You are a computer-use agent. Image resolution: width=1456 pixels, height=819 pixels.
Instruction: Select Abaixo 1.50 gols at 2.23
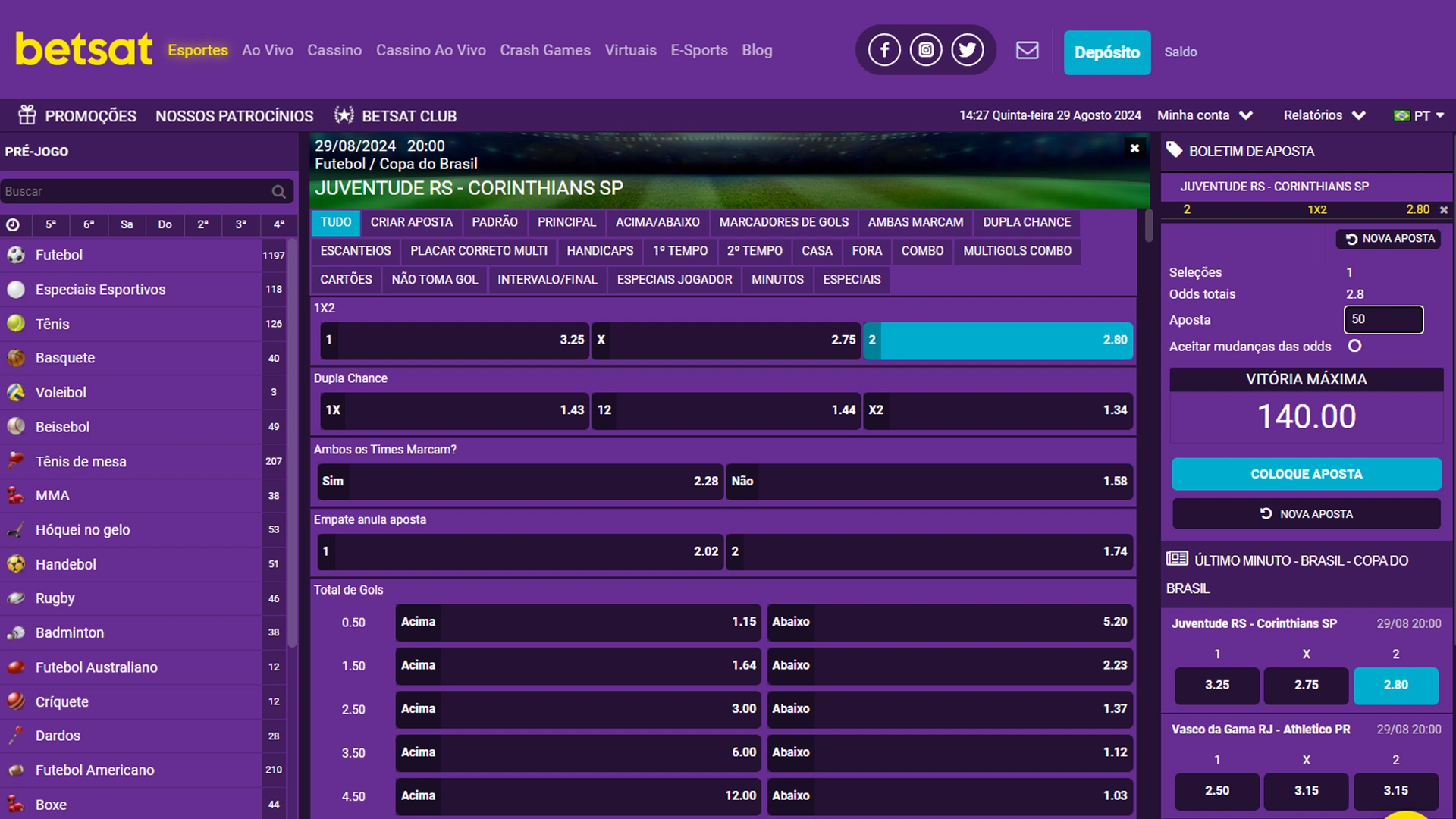[950, 665]
